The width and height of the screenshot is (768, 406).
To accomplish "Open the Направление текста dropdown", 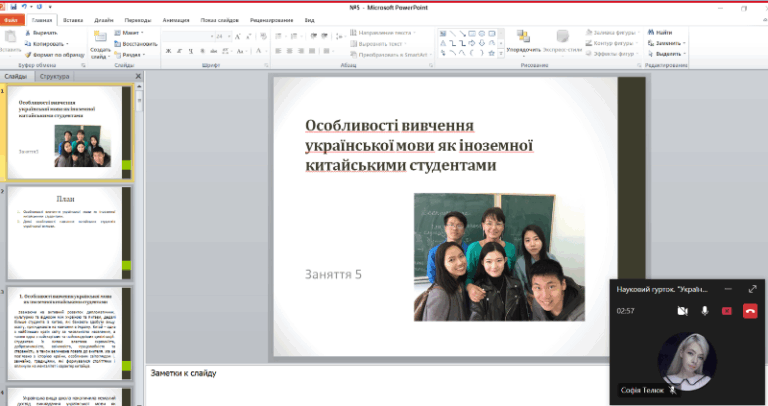I will tap(383, 33).
